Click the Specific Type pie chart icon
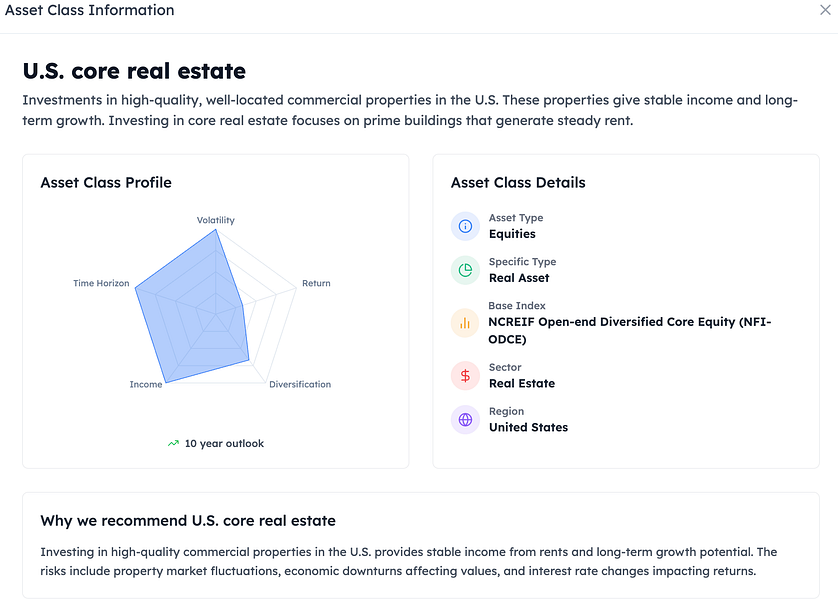The image size is (838, 600). tap(465, 270)
